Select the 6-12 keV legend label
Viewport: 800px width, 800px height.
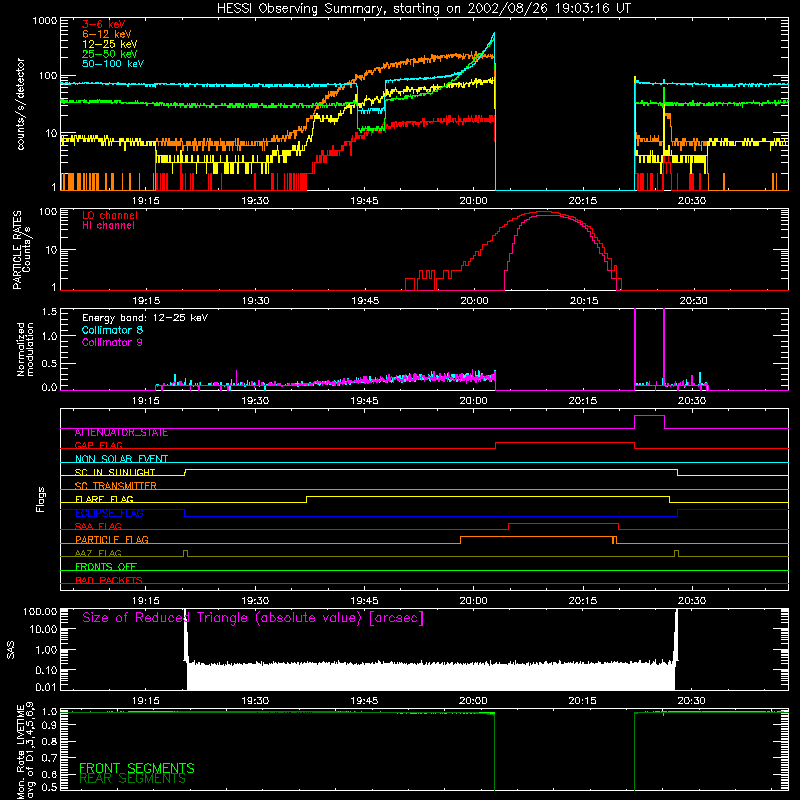click(x=106, y=34)
